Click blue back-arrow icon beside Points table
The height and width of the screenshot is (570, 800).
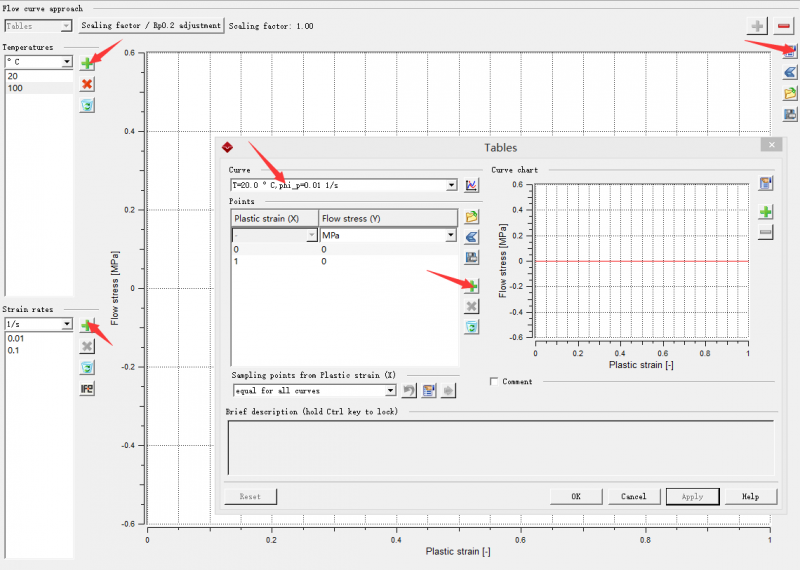(x=471, y=237)
